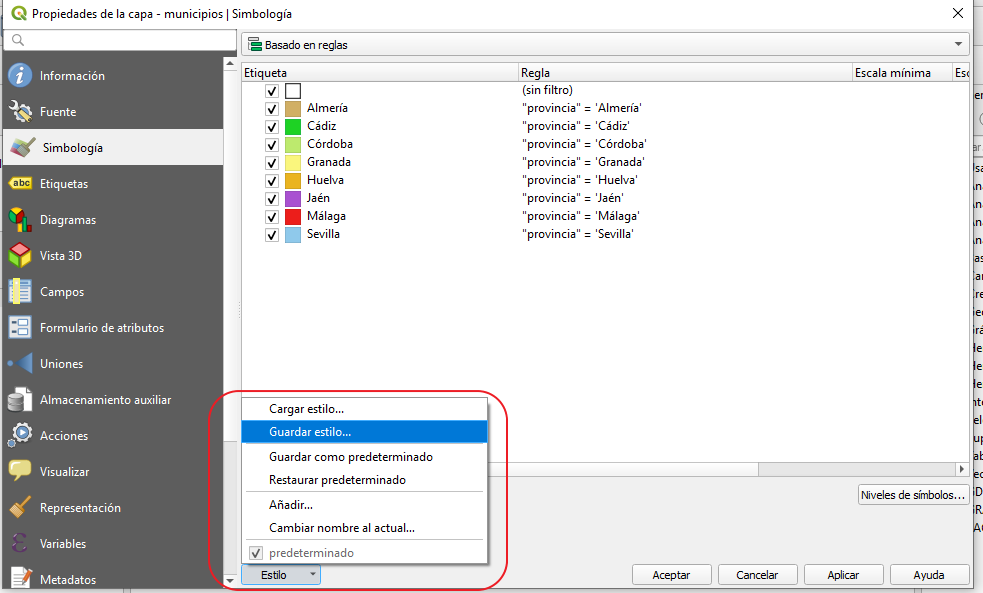This screenshot has height=593, width=983.
Task: Choose 'Cambiar nombre al actual...' entry
Action: pyautogui.click(x=364, y=528)
